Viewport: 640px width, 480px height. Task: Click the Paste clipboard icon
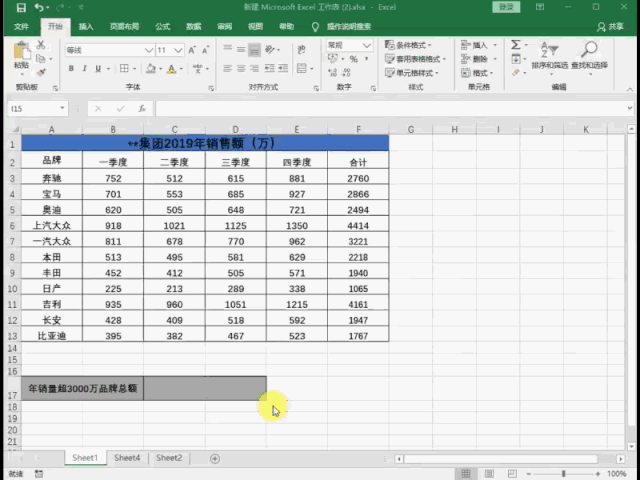22,52
